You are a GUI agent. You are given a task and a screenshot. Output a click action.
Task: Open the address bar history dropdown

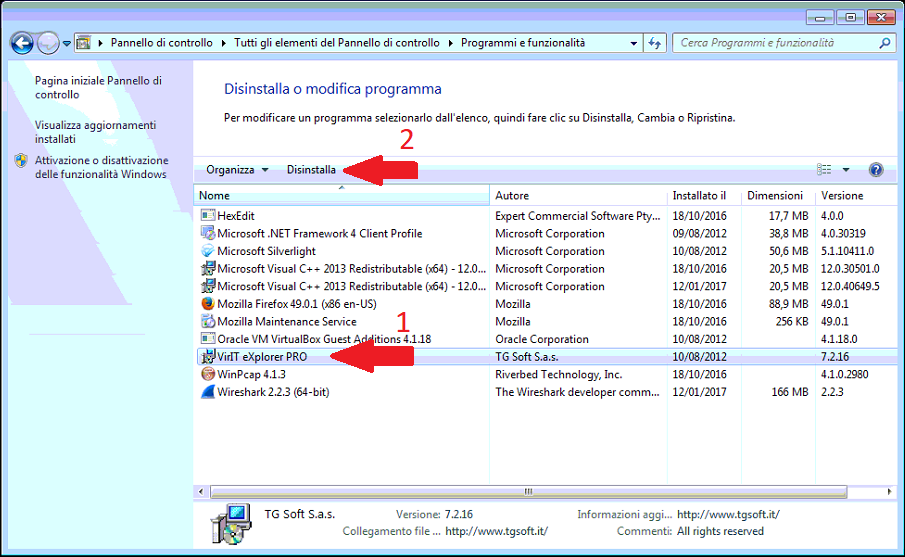click(x=633, y=43)
